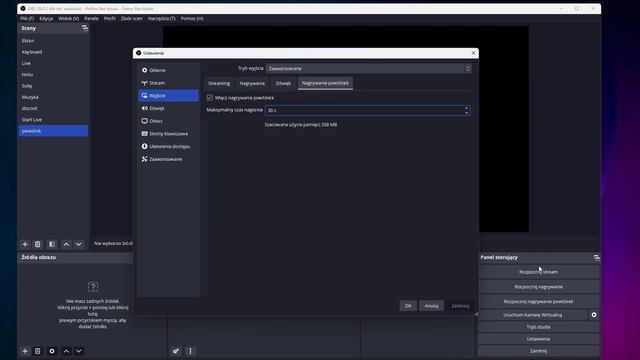Open virtual camera settings gear icon
This screenshot has width=640, height=360.
[x=594, y=315]
